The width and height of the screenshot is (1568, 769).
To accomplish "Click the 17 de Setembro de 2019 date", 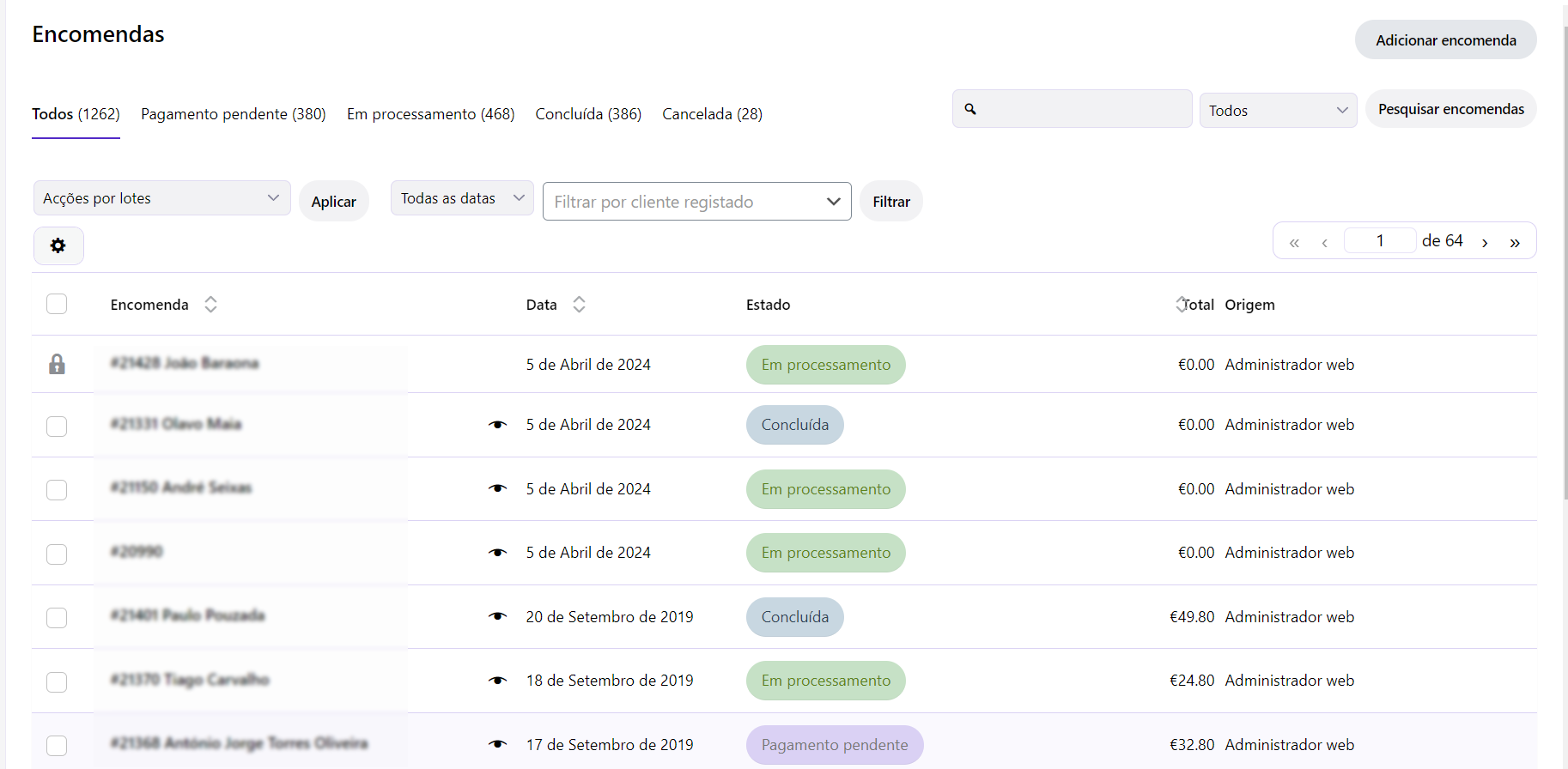I will pos(610,745).
